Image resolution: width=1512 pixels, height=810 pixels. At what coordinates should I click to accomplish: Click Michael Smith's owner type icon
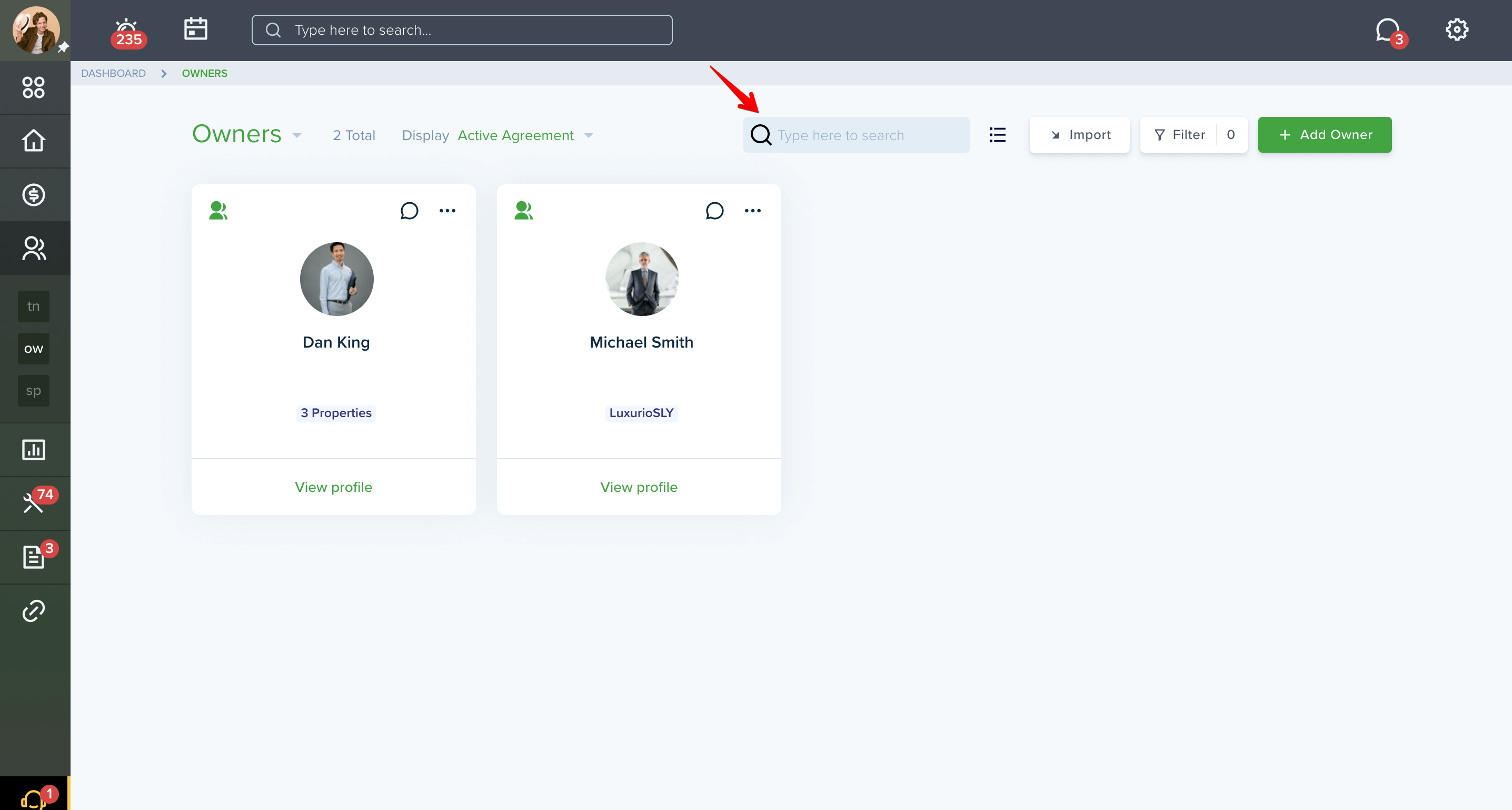click(523, 210)
